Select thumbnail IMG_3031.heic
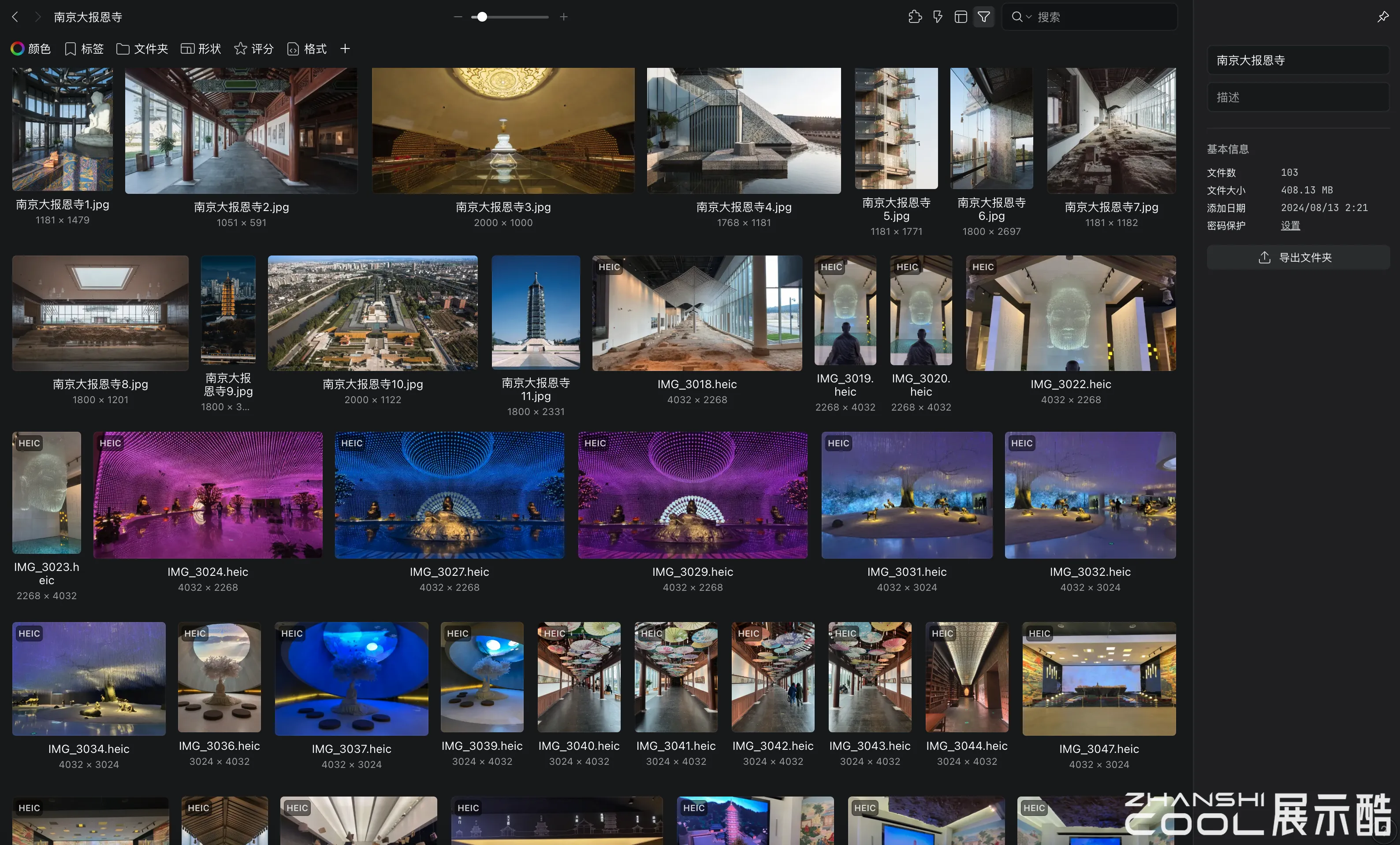 (907, 495)
